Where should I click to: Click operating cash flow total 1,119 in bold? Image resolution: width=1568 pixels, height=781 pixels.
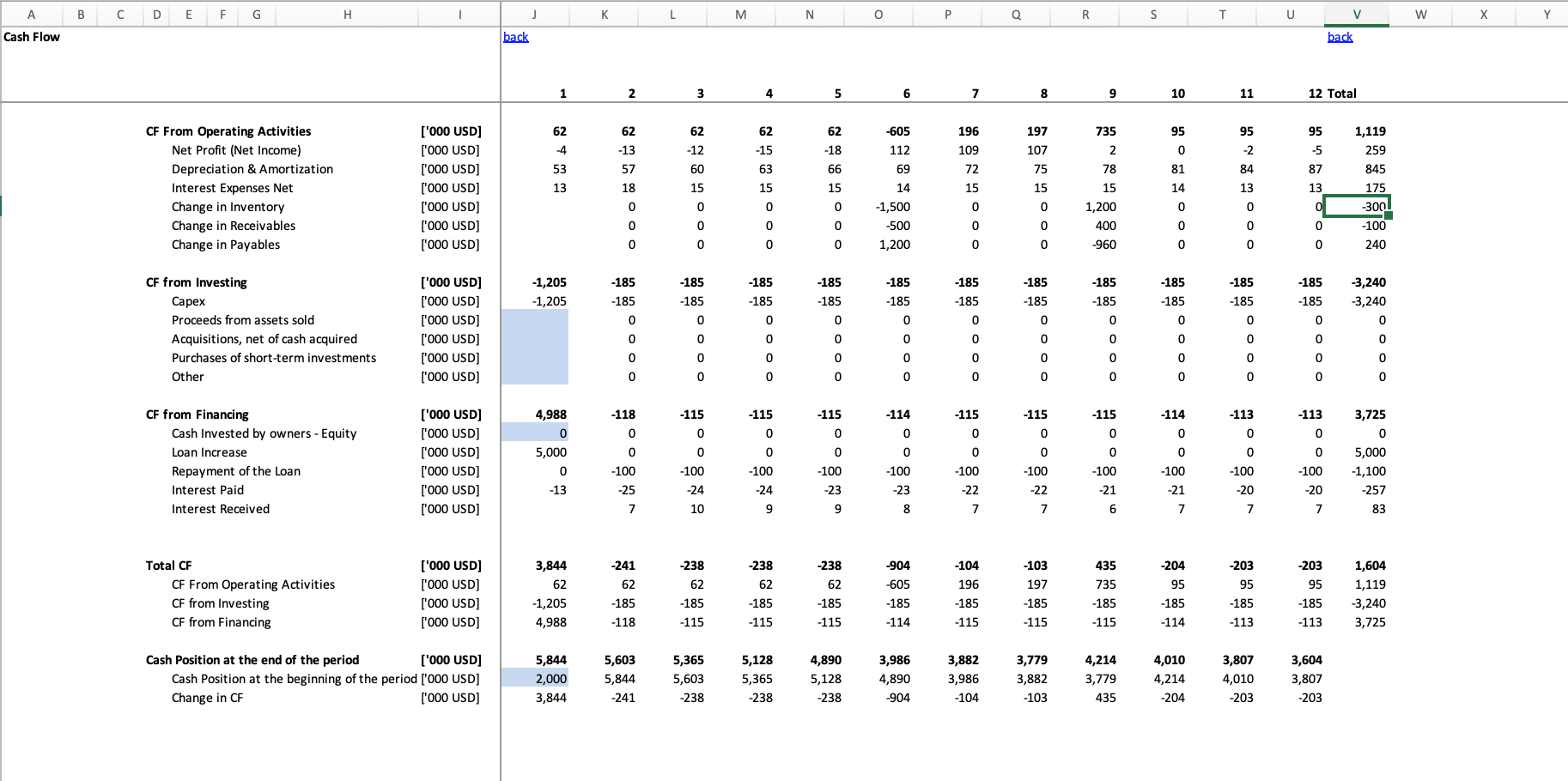pyautogui.click(x=1370, y=131)
